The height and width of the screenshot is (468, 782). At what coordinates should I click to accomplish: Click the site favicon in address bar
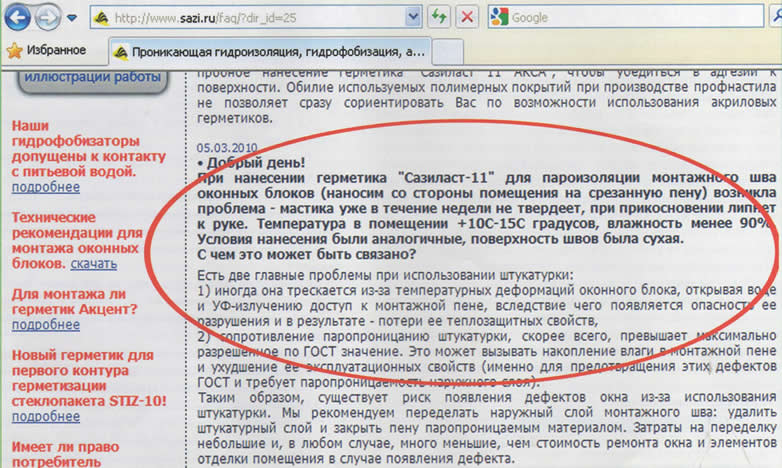pyautogui.click(x=101, y=18)
